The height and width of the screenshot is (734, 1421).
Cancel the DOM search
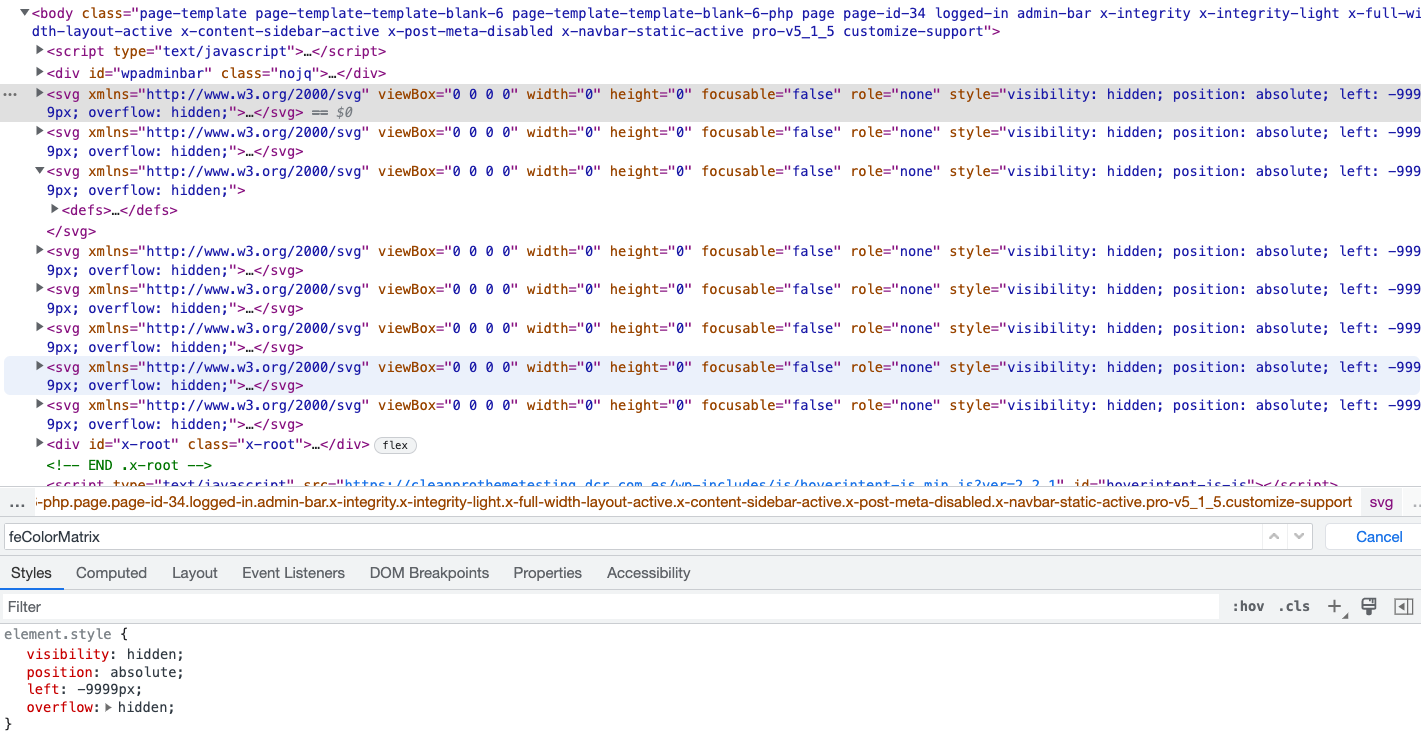1378,537
